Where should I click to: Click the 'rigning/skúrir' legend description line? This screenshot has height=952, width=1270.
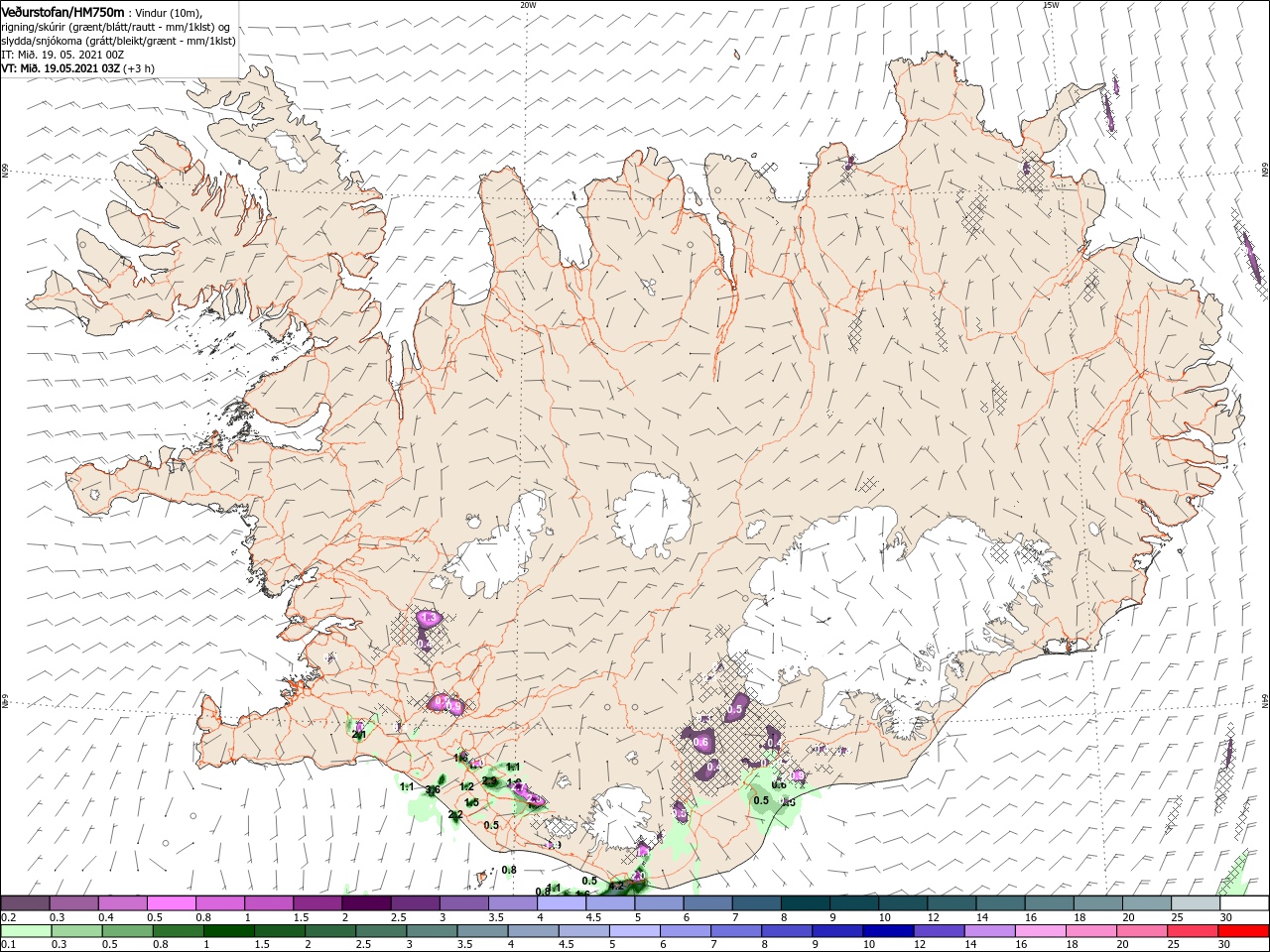(116, 27)
